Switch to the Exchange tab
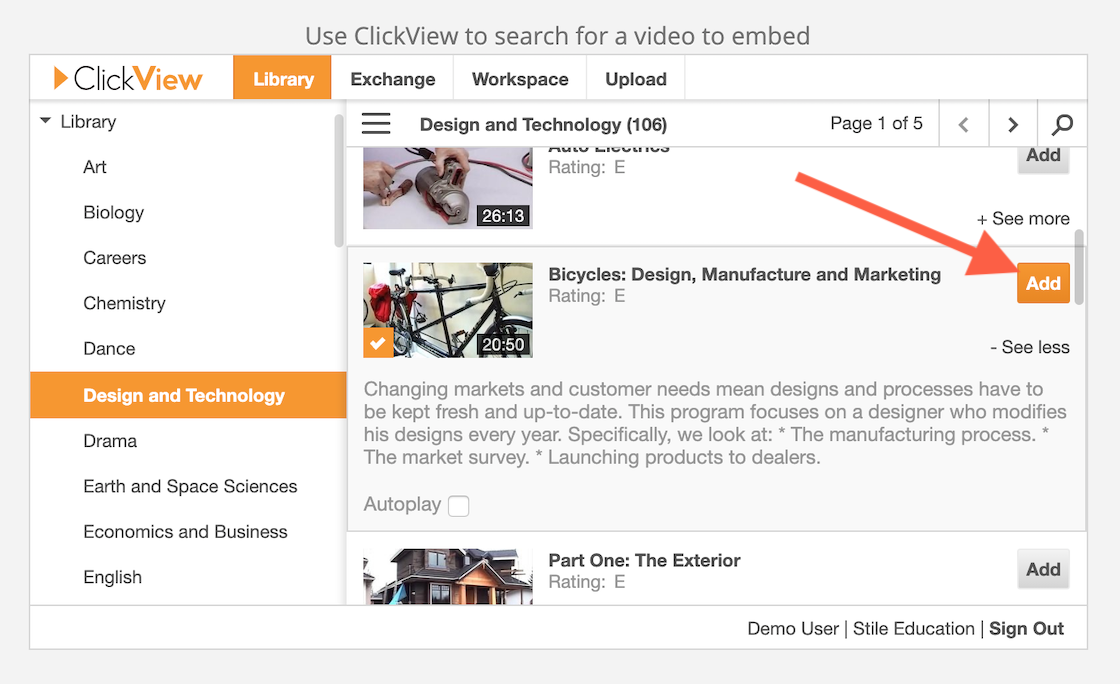This screenshot has width=1120, height=684. (392, 79)
